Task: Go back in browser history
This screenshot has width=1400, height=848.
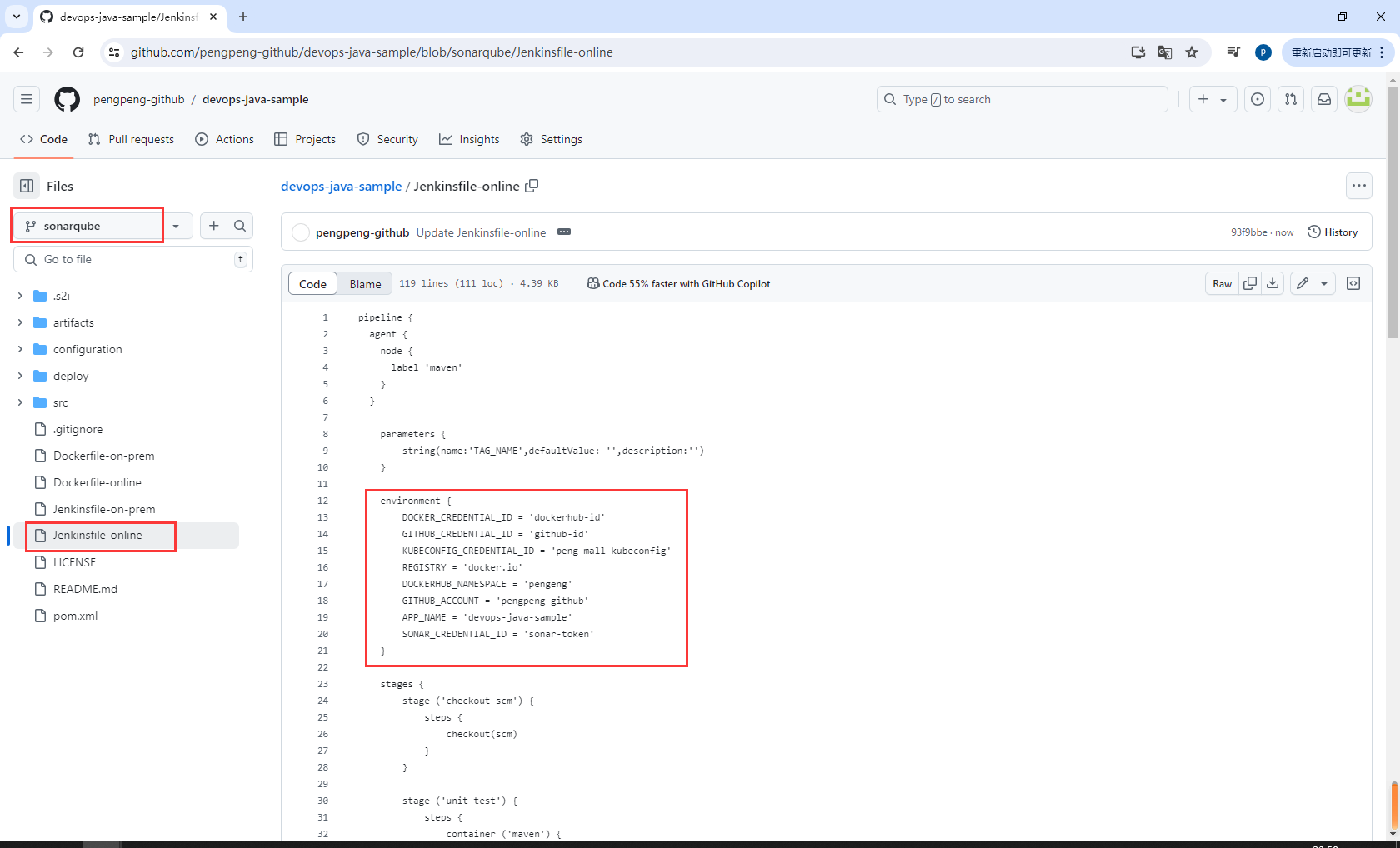Action: point(18,52)
